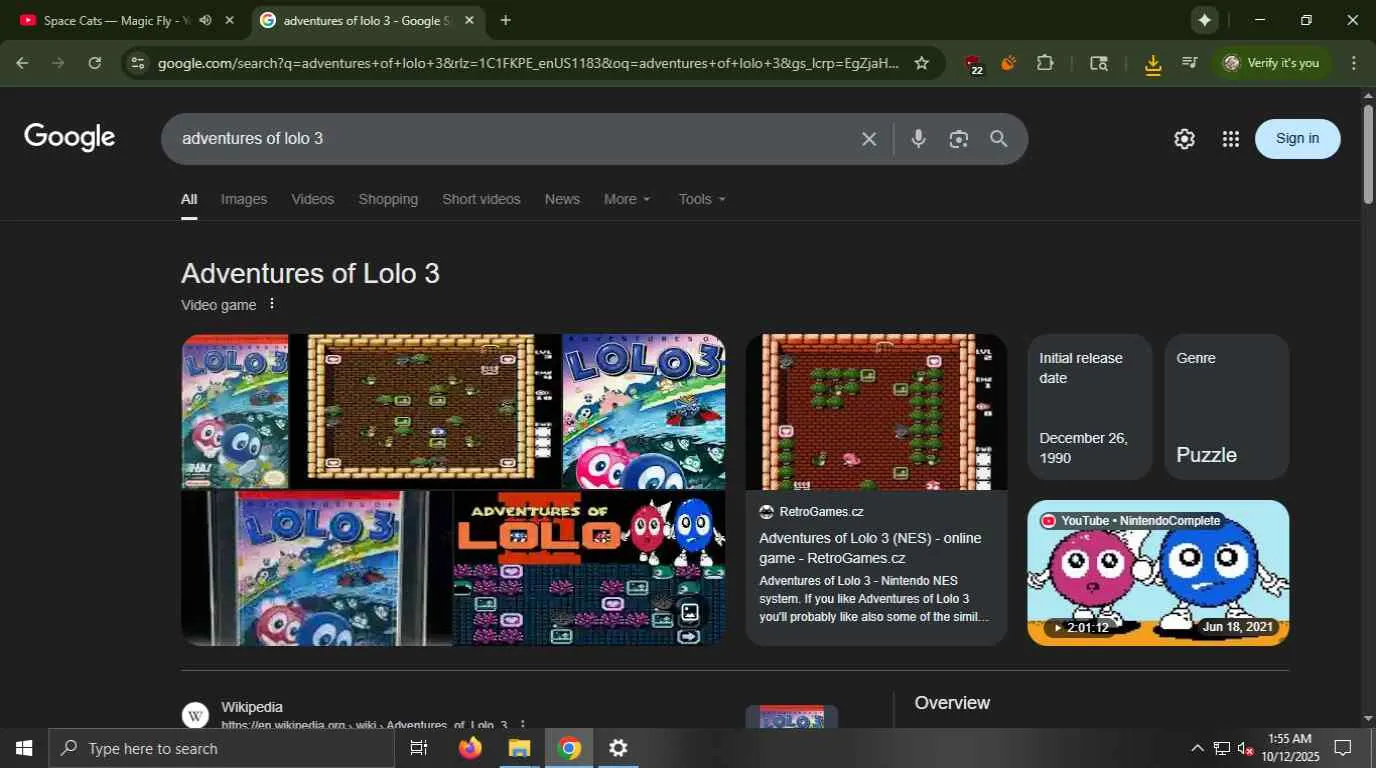Open the media controls icon
1376x768 pixels.
pyautogui.click(x=1189, y=63)
